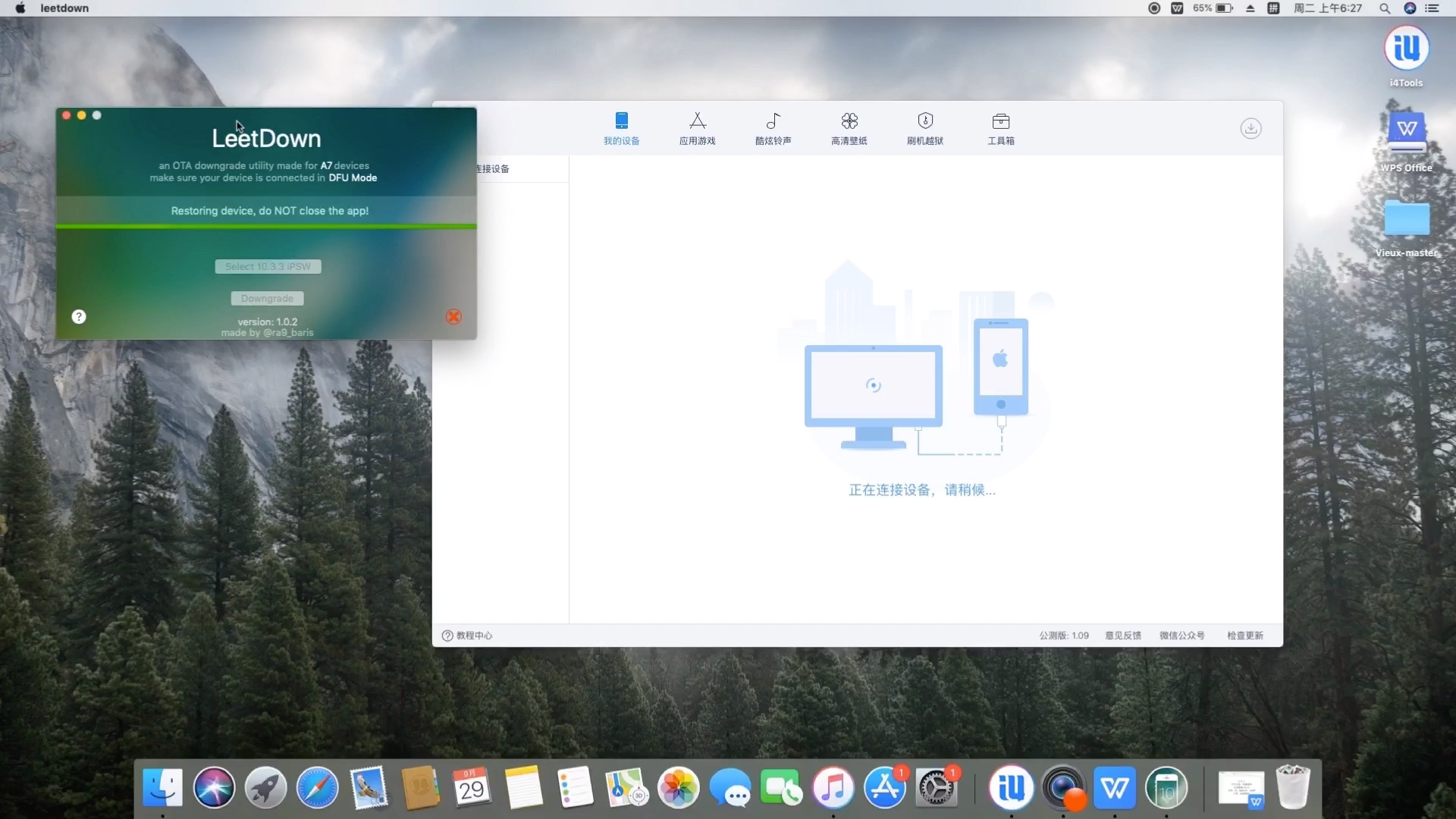
Task: Click 检查更新 check for updates
Action: [x=1245, y=635]
